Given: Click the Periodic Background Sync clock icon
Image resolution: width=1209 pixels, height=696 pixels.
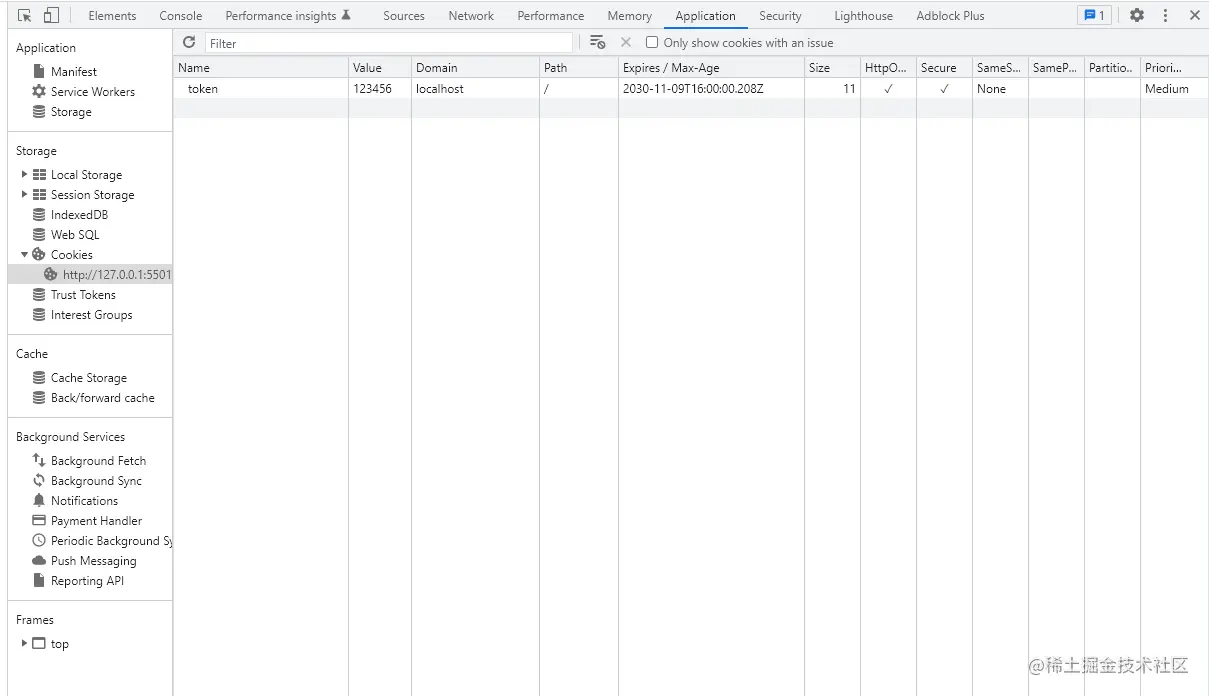Looking at the screenshot, I should pos(39,540).
